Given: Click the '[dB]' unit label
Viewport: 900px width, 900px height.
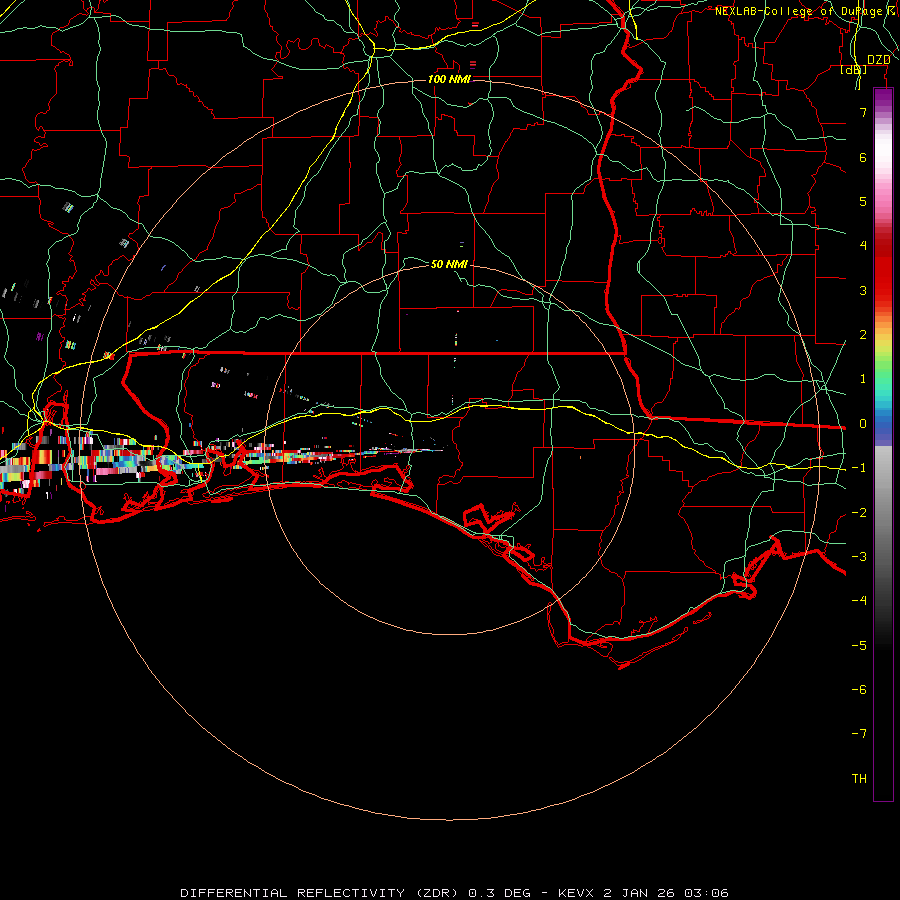Looking at the screenshot, I should 854,70.
